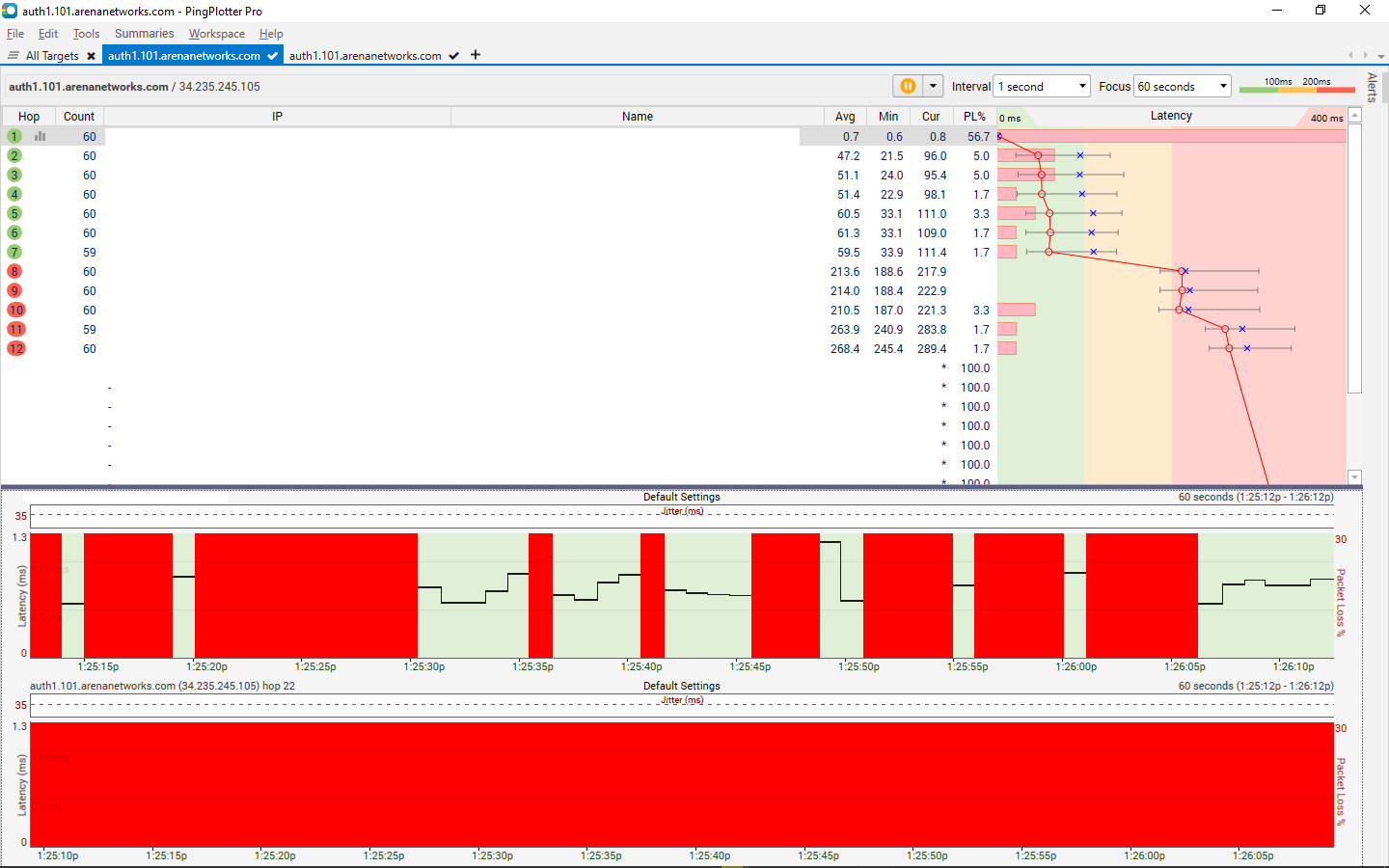Screen dimensions: 1389x868
Task: Toggle timeline graph for hop 12
Action: tap(16, 349)
